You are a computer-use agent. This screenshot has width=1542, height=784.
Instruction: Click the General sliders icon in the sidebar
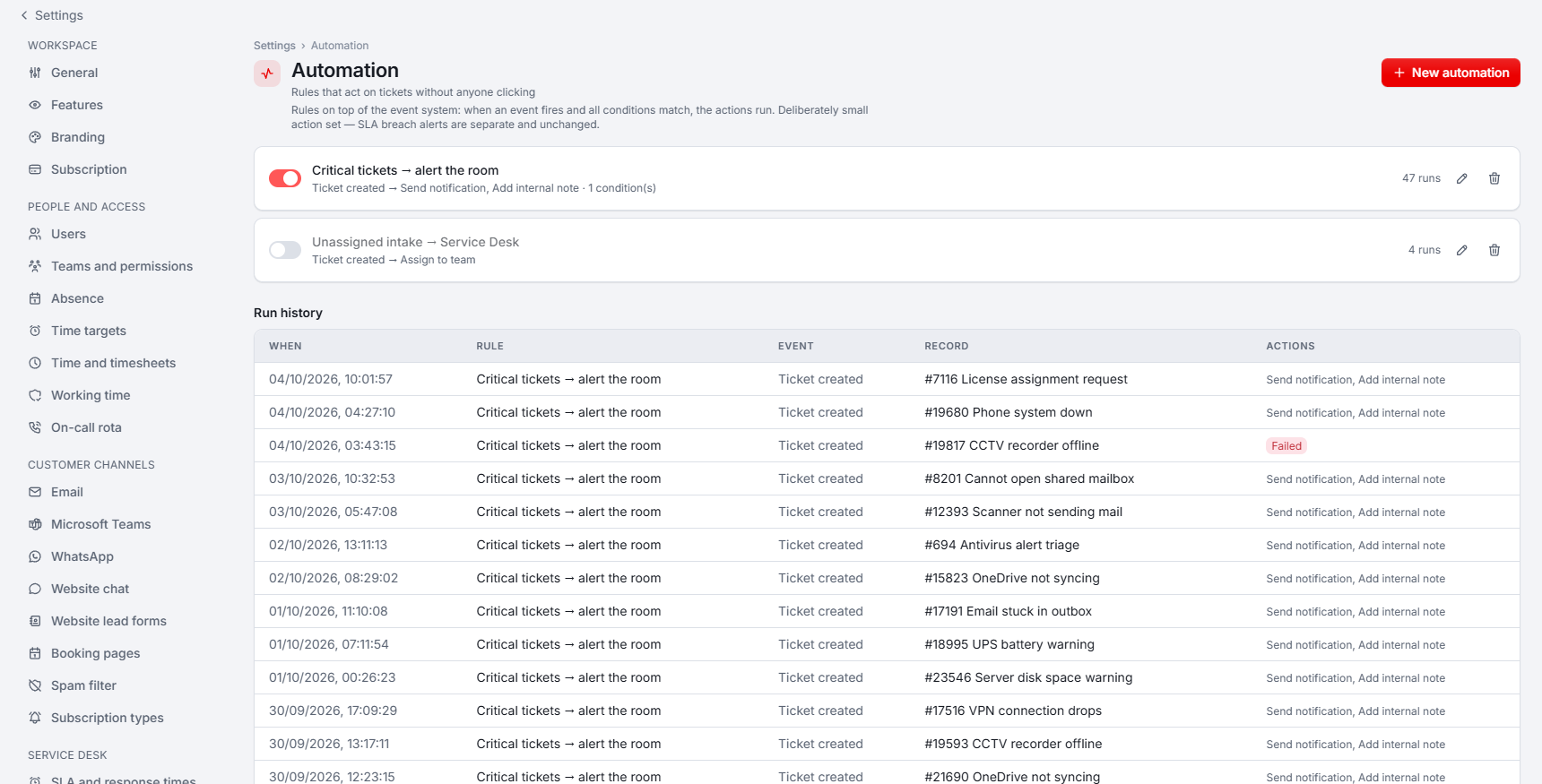35,73
